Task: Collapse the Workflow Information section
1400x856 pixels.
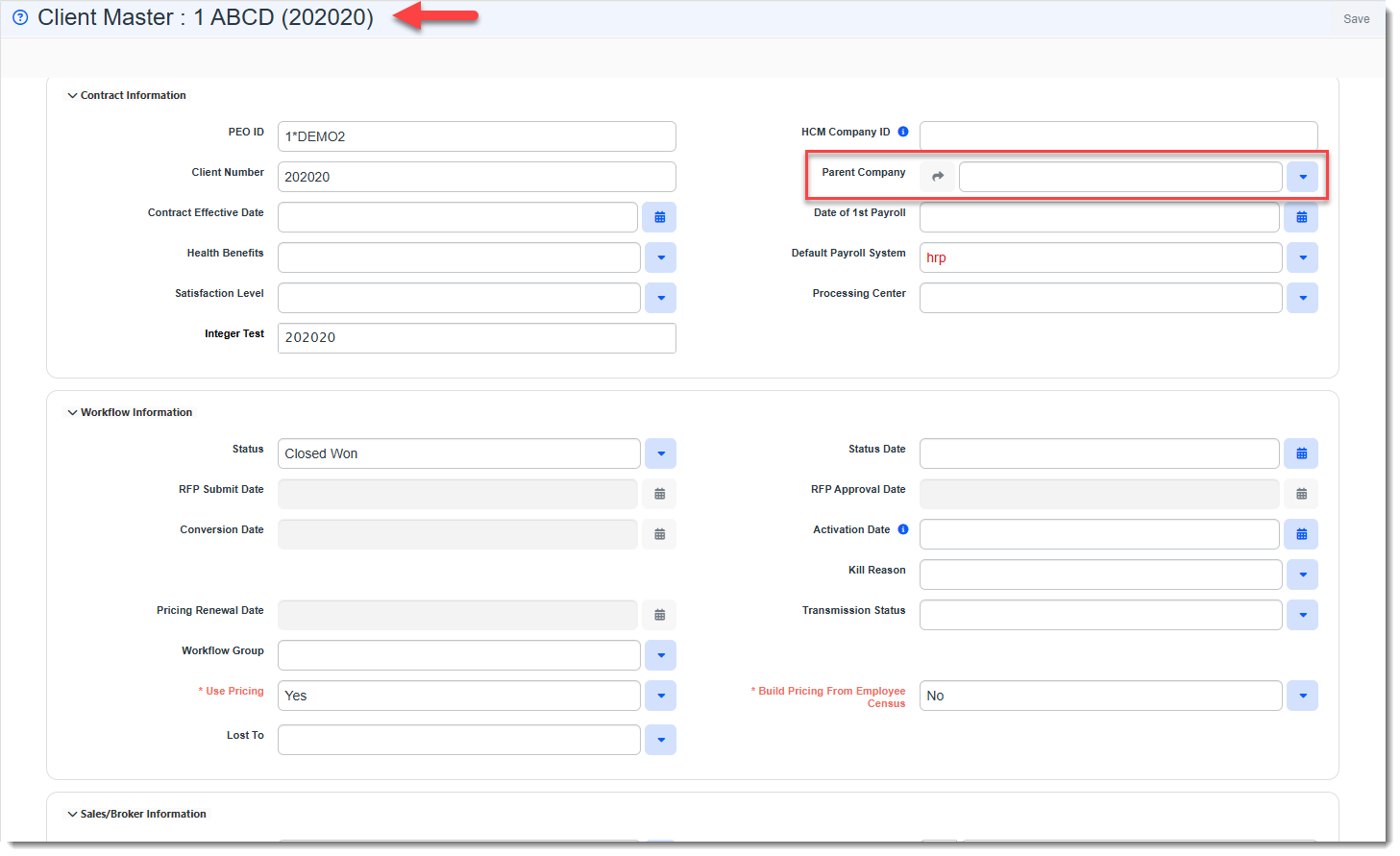Action: coord(72,413)
